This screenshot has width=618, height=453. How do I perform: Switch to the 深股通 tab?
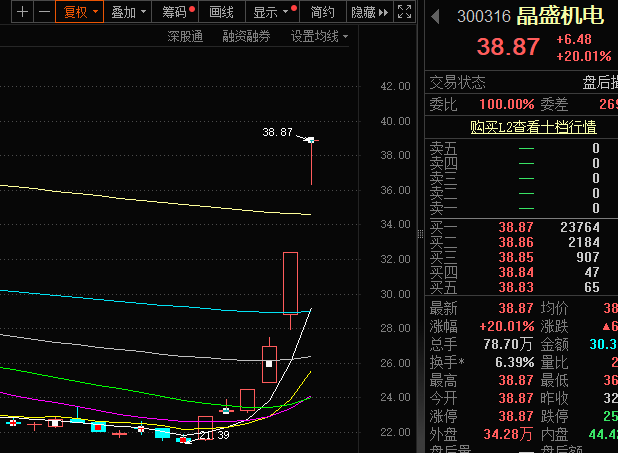(x=185, y=37)
